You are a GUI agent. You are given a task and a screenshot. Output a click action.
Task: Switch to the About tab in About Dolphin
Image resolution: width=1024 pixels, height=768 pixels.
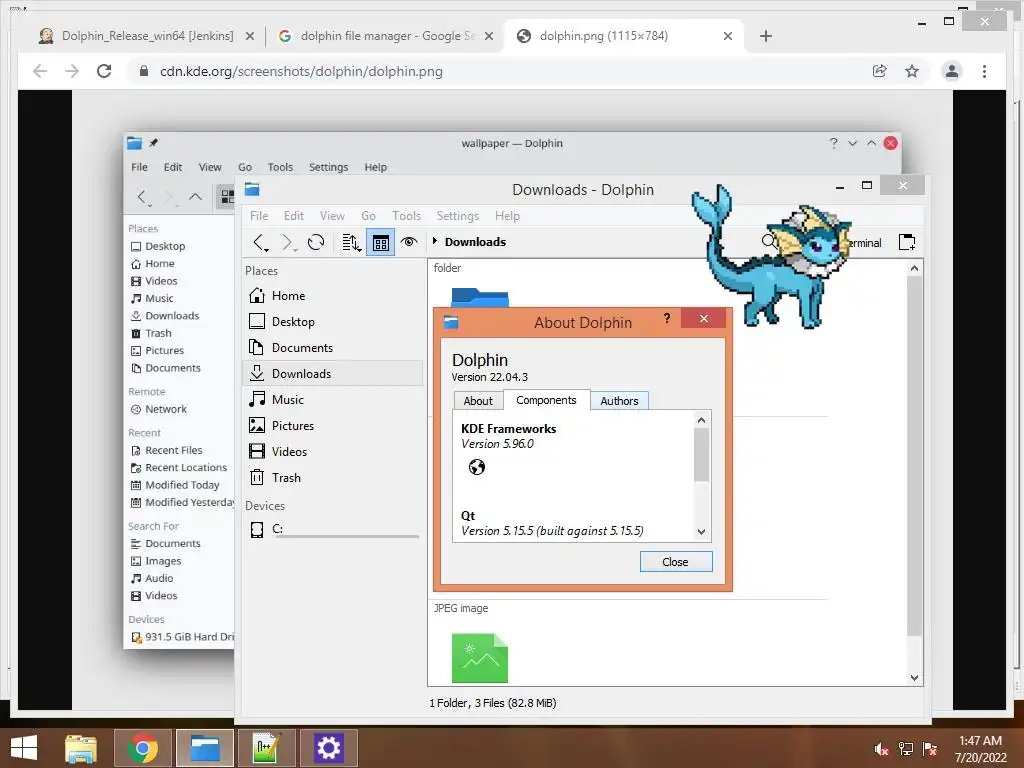[478, 401]
